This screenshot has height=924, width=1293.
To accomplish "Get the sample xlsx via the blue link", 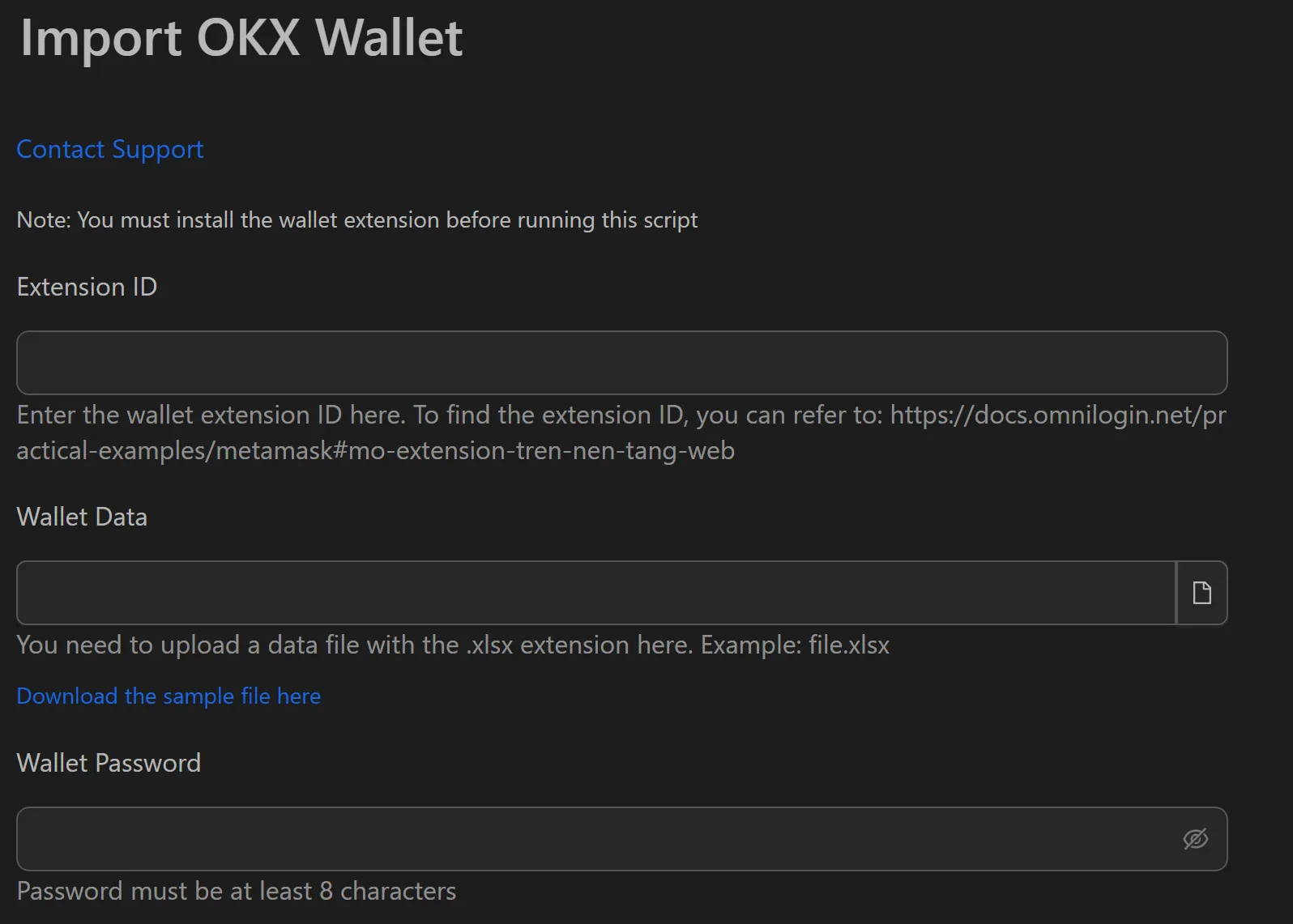I will point(168,696).
